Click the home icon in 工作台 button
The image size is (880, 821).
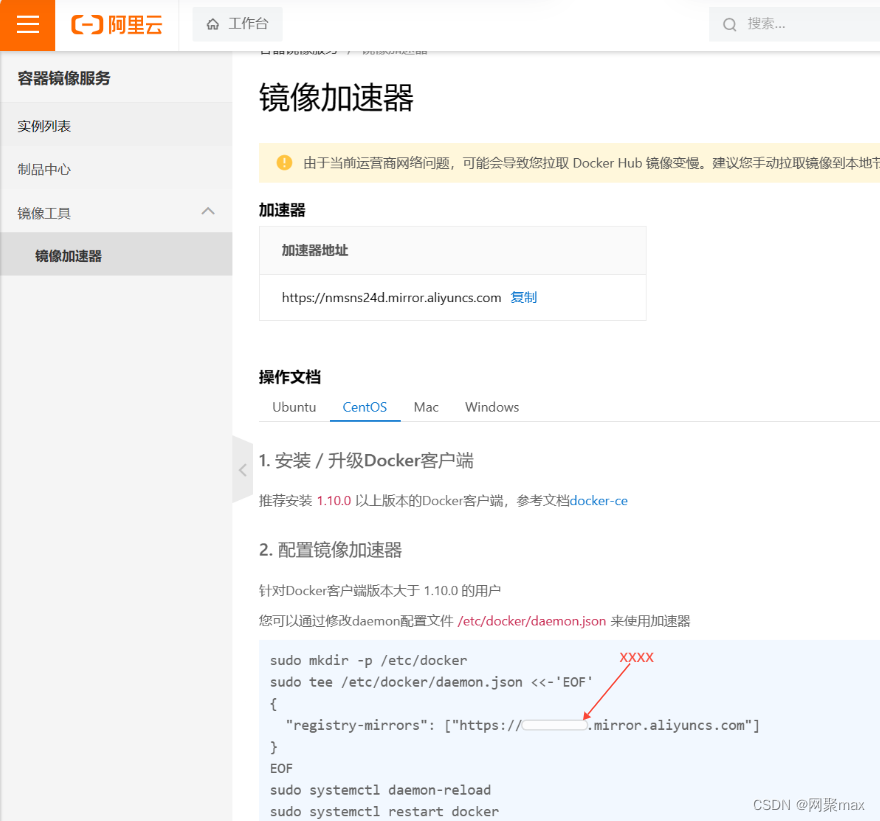click(213, 24)
